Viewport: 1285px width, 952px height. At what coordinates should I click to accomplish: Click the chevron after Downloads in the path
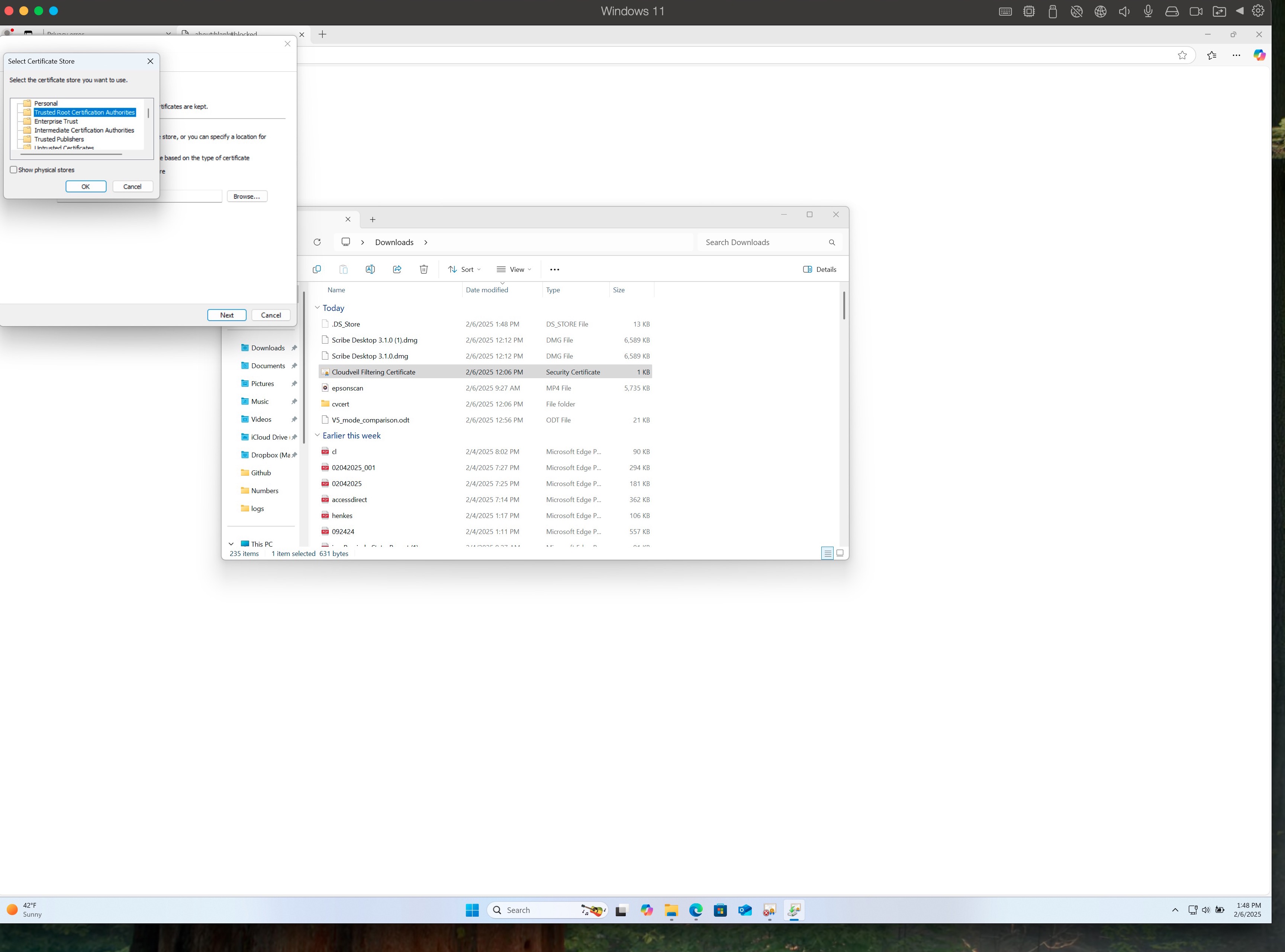(x=426, y=242)
